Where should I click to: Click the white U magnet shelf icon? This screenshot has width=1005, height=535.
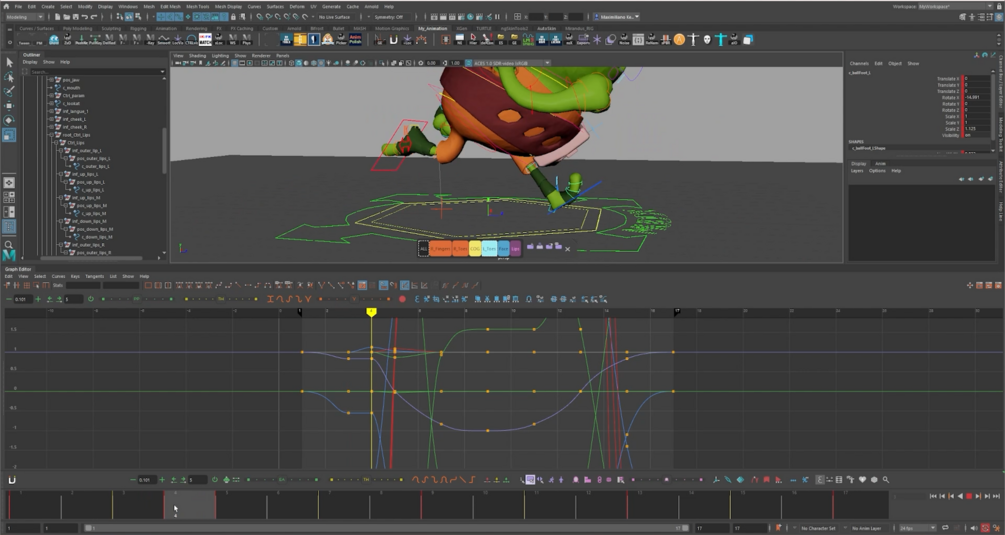[x=394, y=40]
